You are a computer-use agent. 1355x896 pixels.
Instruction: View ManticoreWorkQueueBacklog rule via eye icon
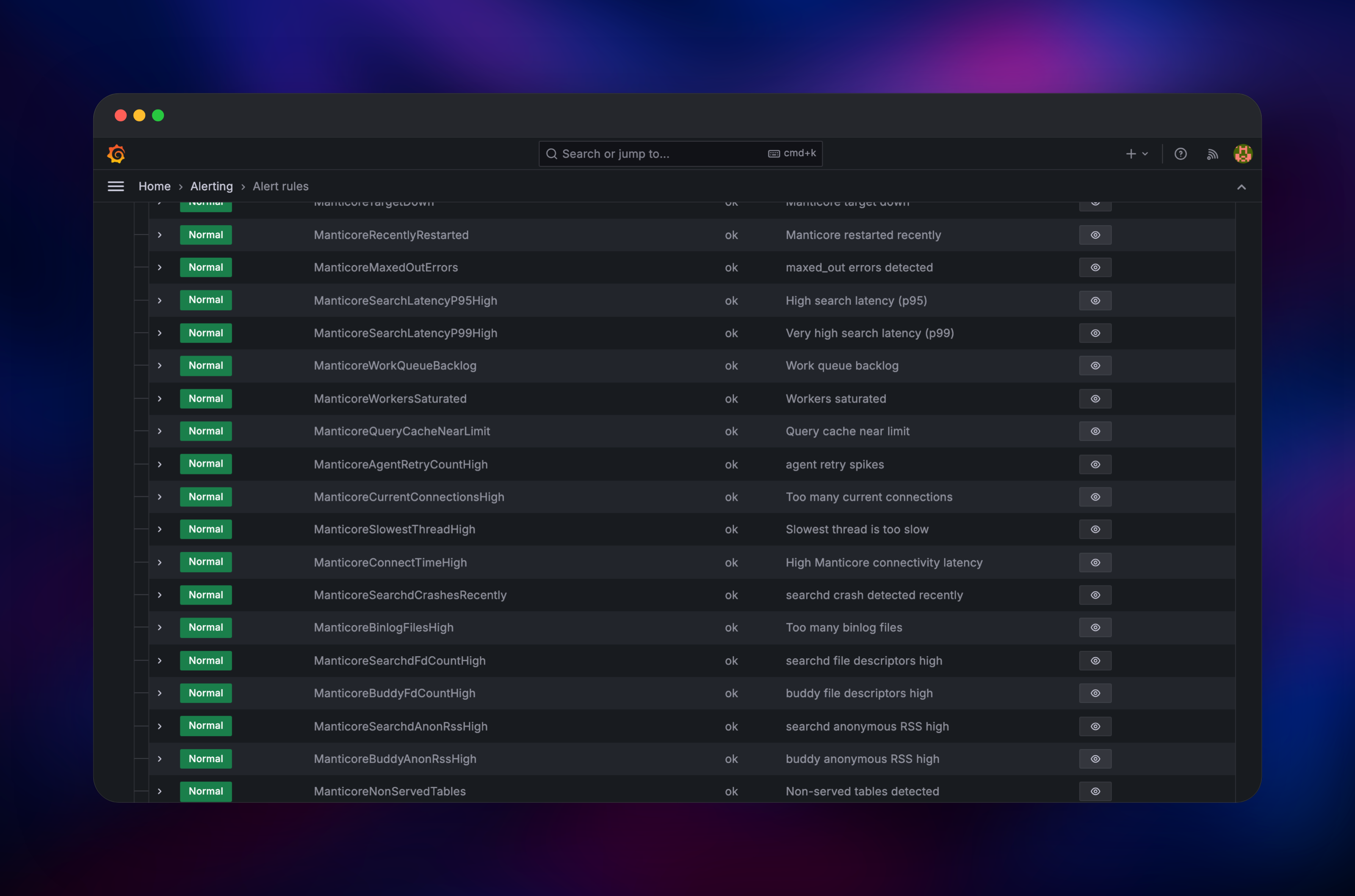pos(1095,366)
